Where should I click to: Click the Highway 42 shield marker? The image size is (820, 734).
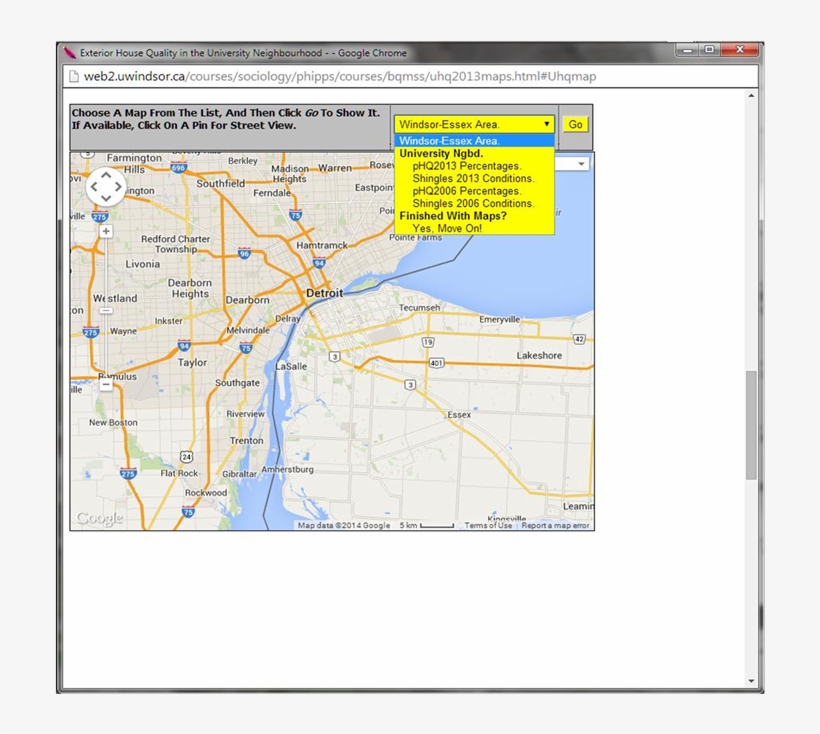tap(579, 339)
